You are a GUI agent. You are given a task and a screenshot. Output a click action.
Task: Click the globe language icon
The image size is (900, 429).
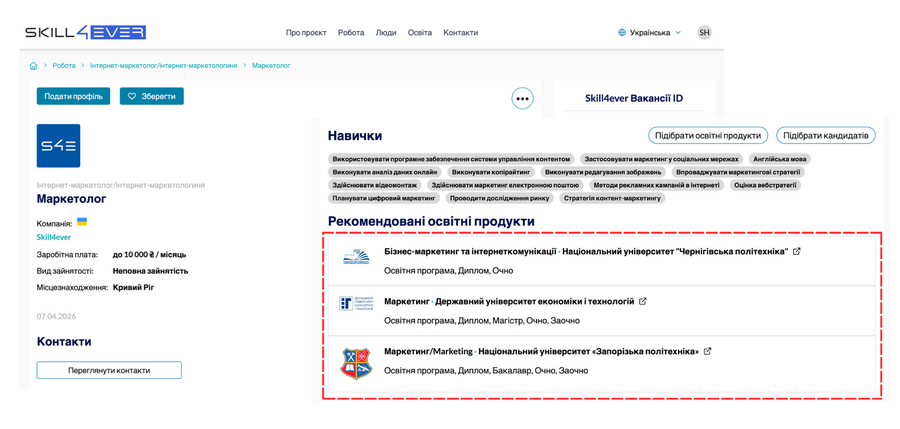click(622, 33)
